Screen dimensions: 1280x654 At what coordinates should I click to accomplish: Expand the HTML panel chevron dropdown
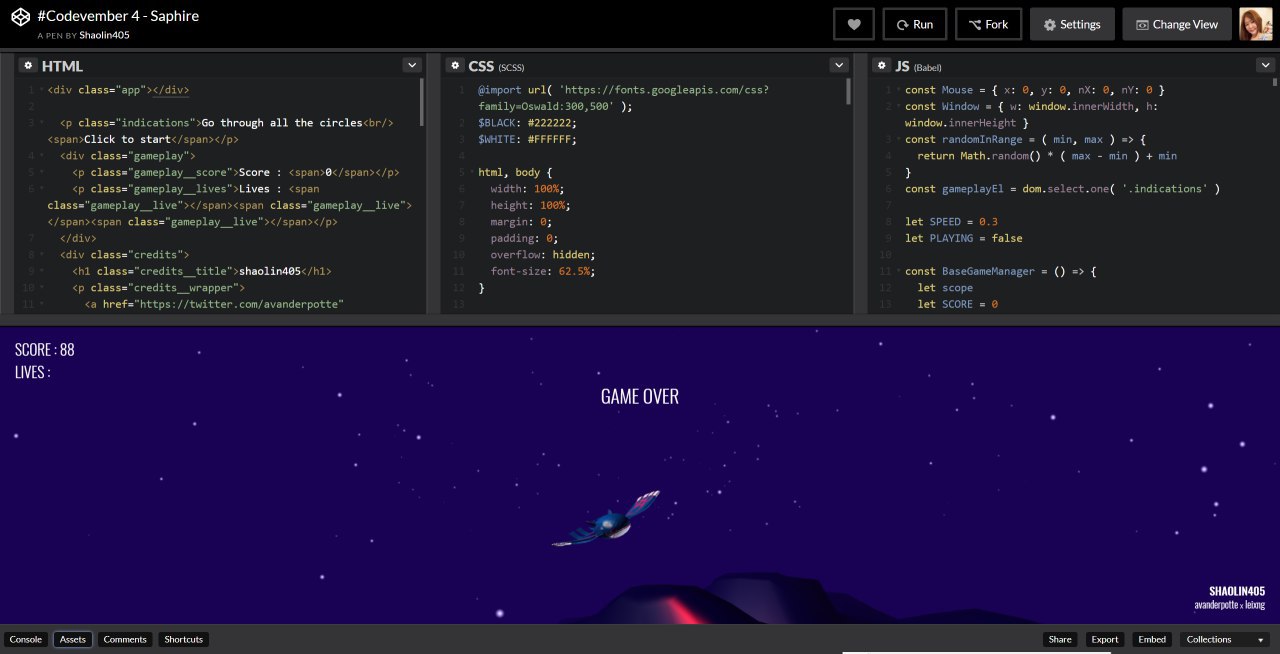(x=411, y=65)
